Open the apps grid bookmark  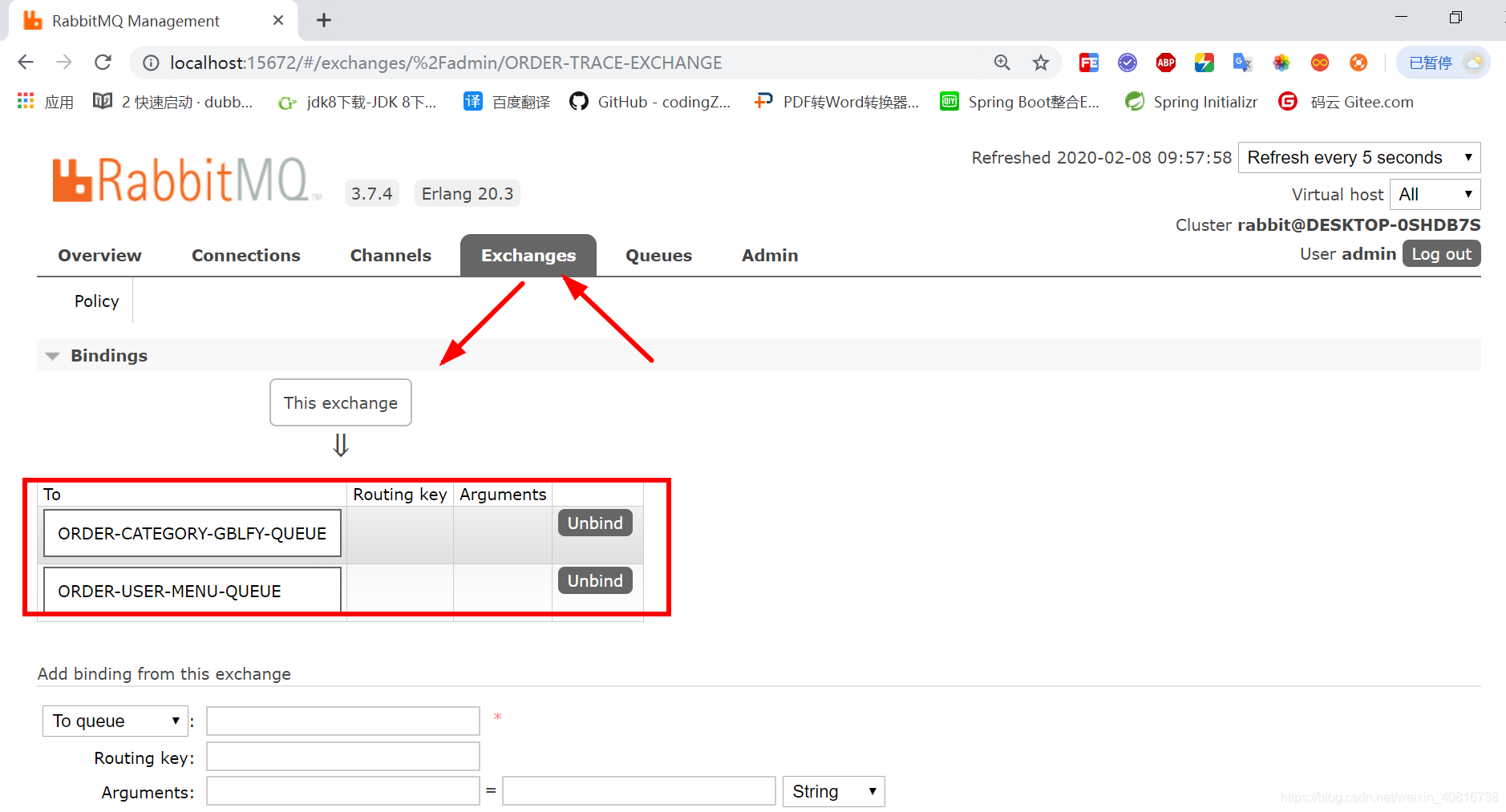pyautogui.click(x=46, y=102)
